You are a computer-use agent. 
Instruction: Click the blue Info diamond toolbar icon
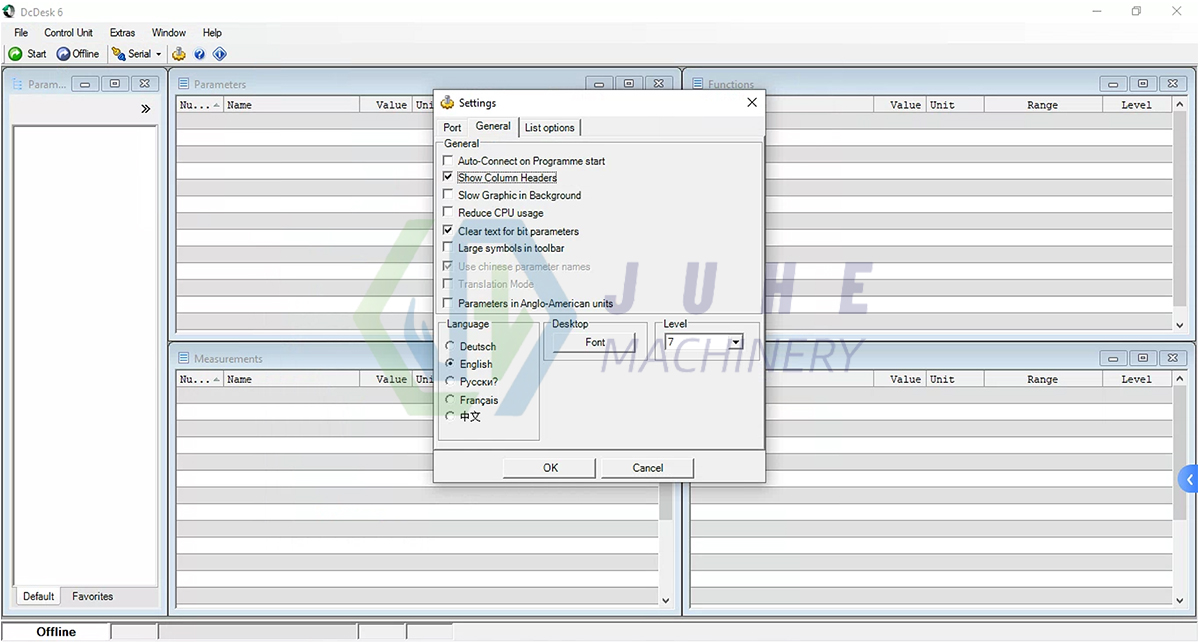(219, 54)
